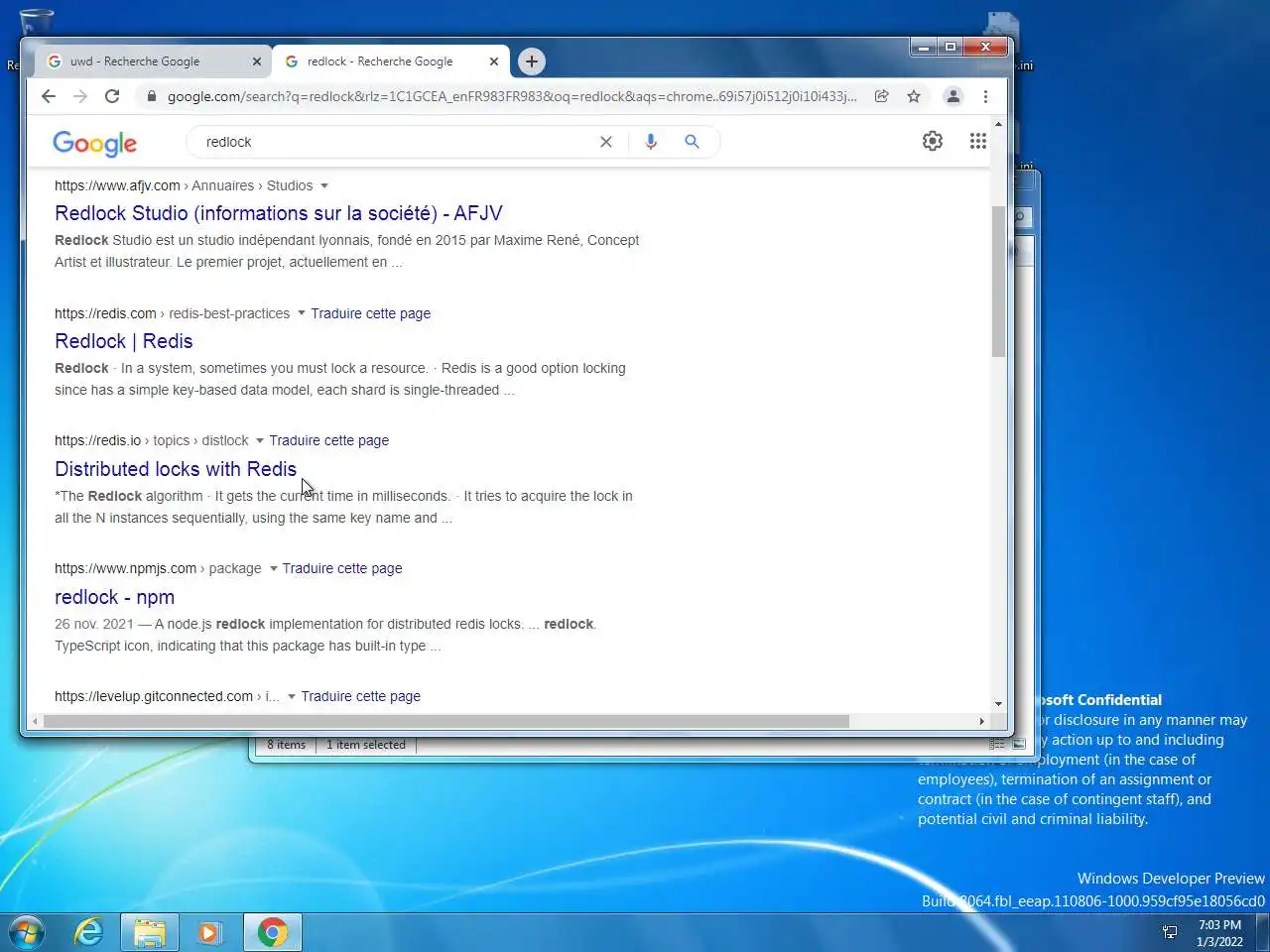The image size is (1270, 952).
Task: Open the Chrome profile avatar menu
Action: pos(952,96)
